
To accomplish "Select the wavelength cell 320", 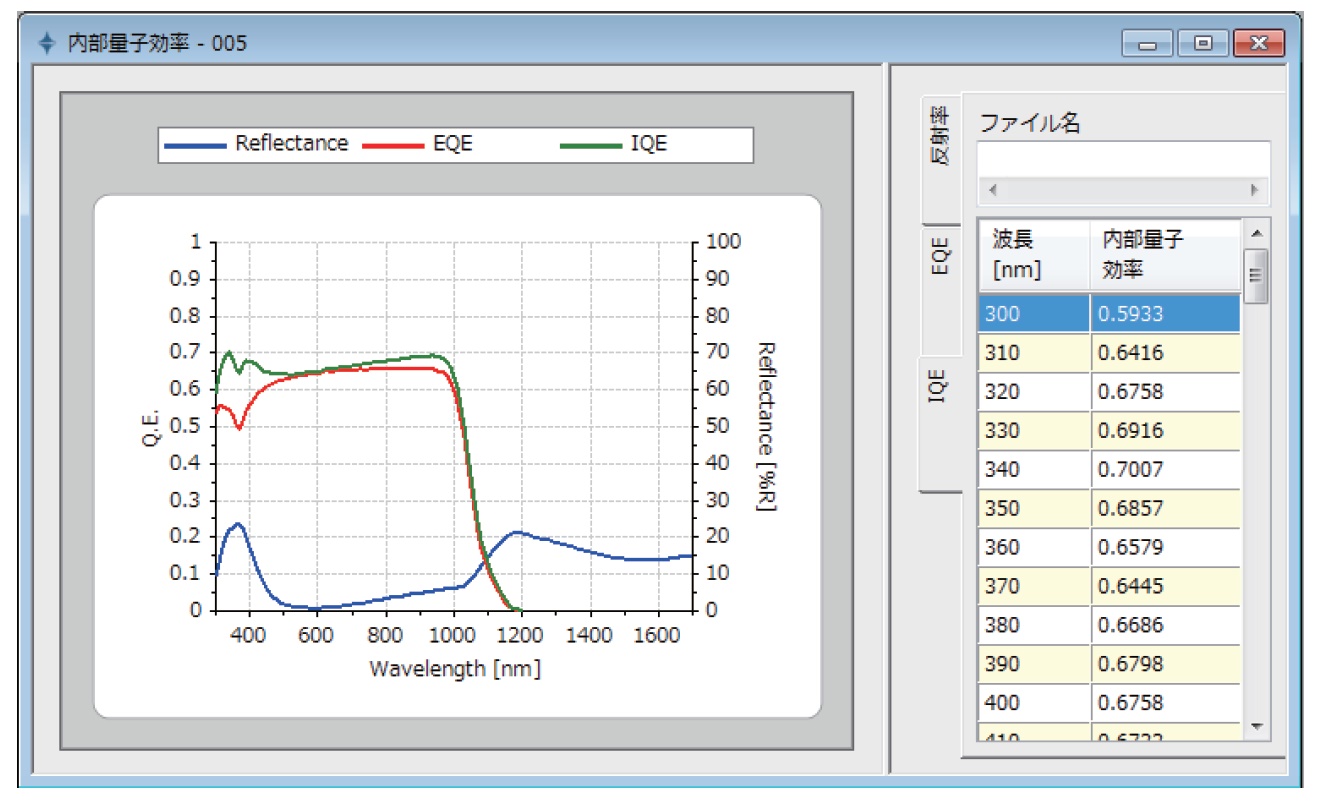I will 1034,391.
